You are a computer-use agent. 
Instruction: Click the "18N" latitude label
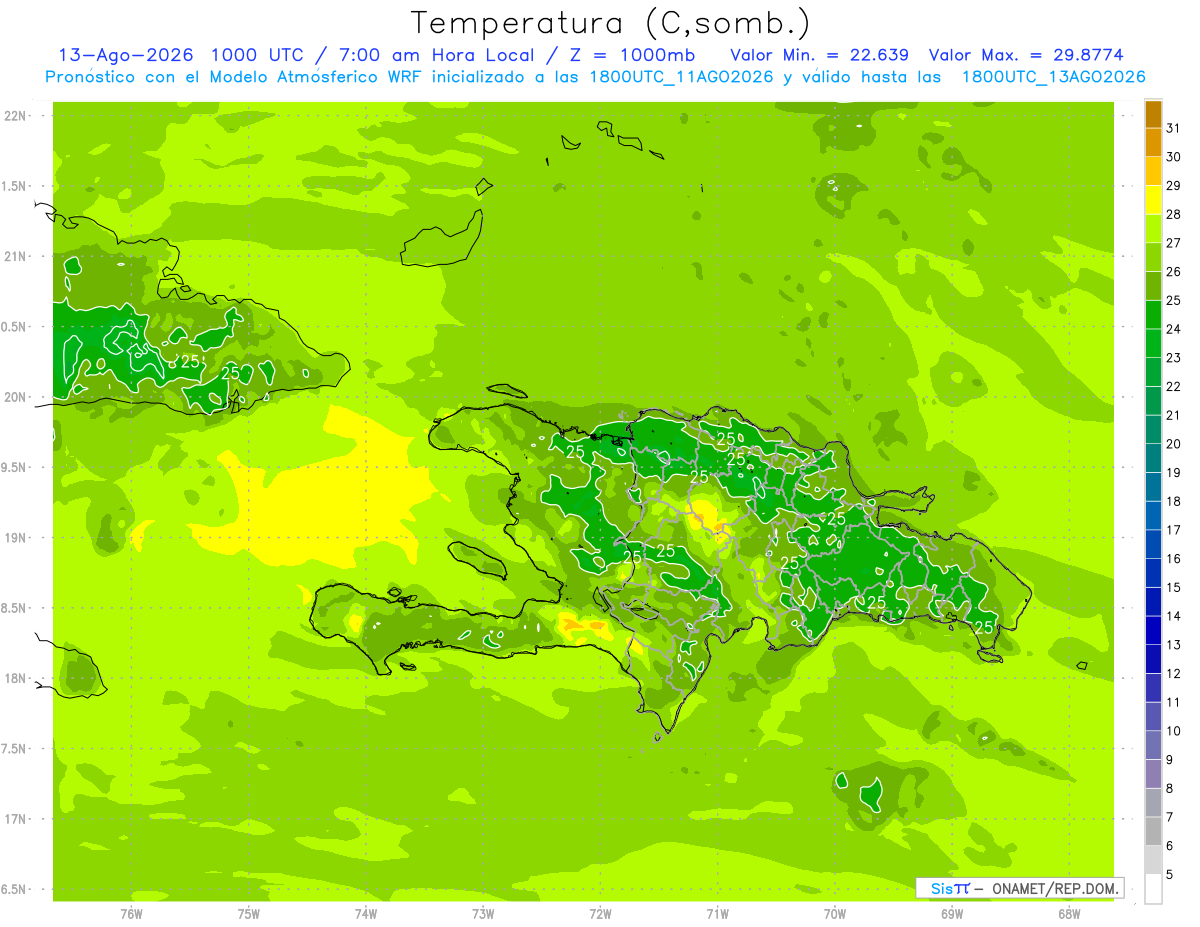pos(16,678)
